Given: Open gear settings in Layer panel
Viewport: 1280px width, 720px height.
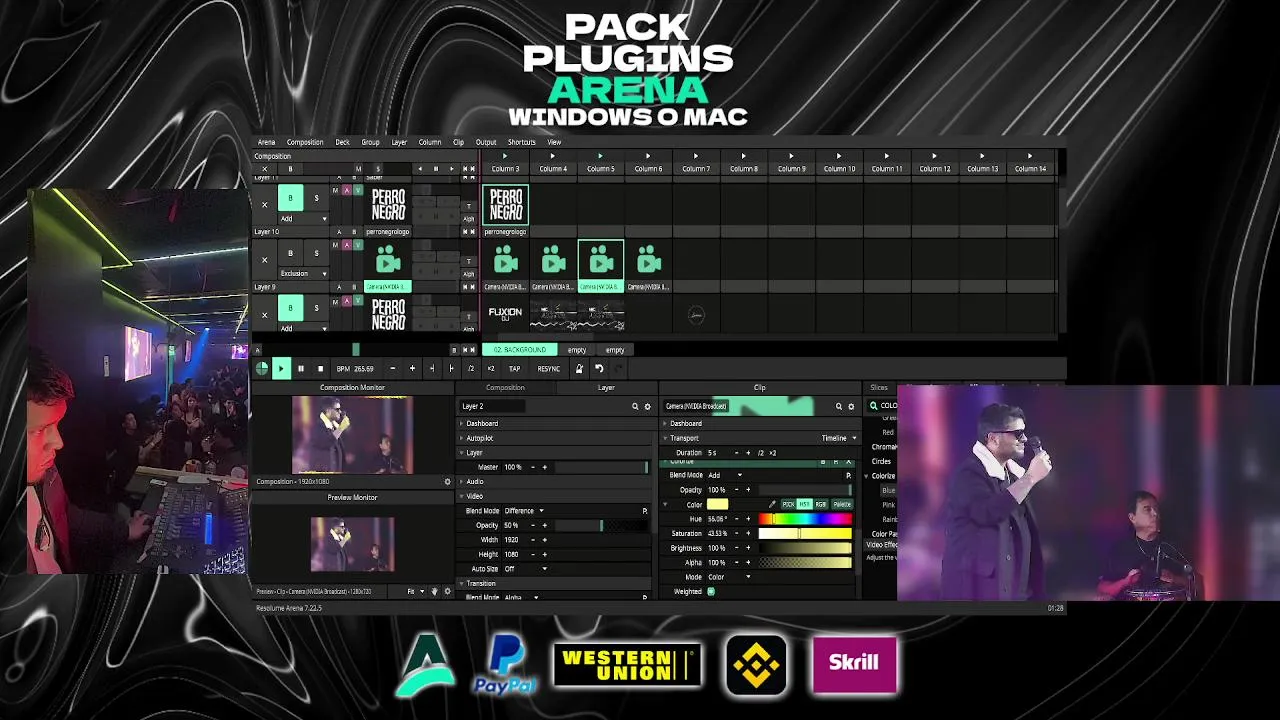Looking at the screenshot, I should click(x=647, y=407).
